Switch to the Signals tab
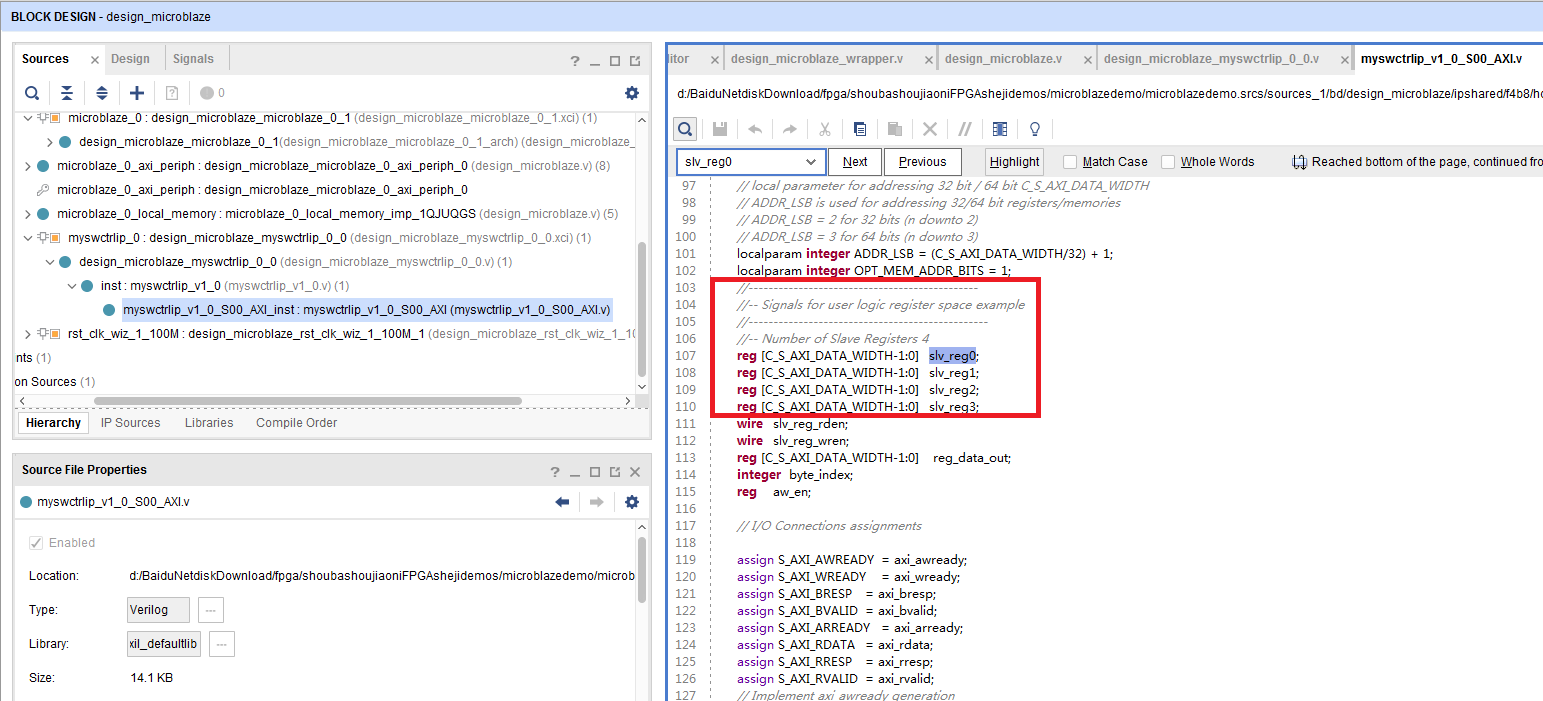Viewport: 1543px width, 701px height. [x=193, y=59]
